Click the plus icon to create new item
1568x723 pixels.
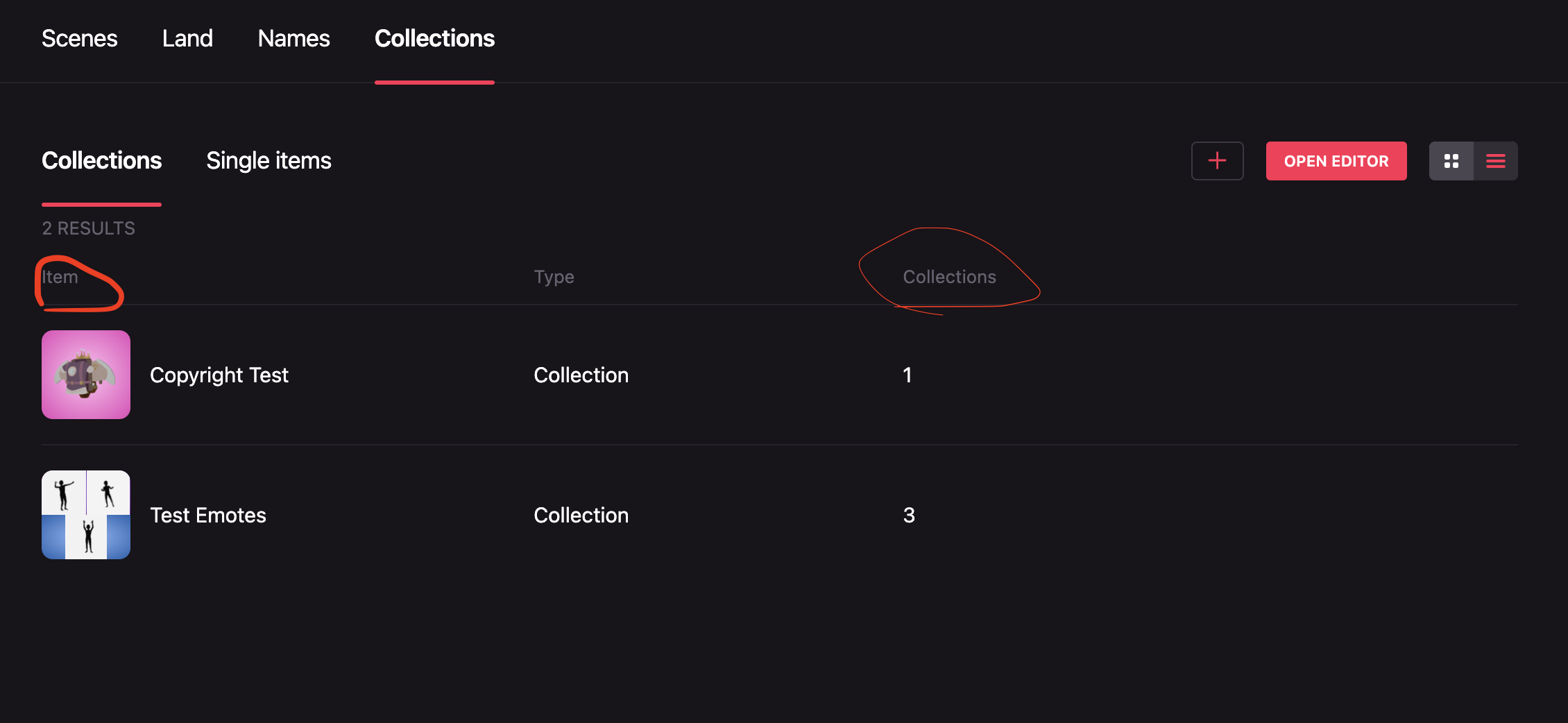pyautogui.click(x=1218, y=160)
